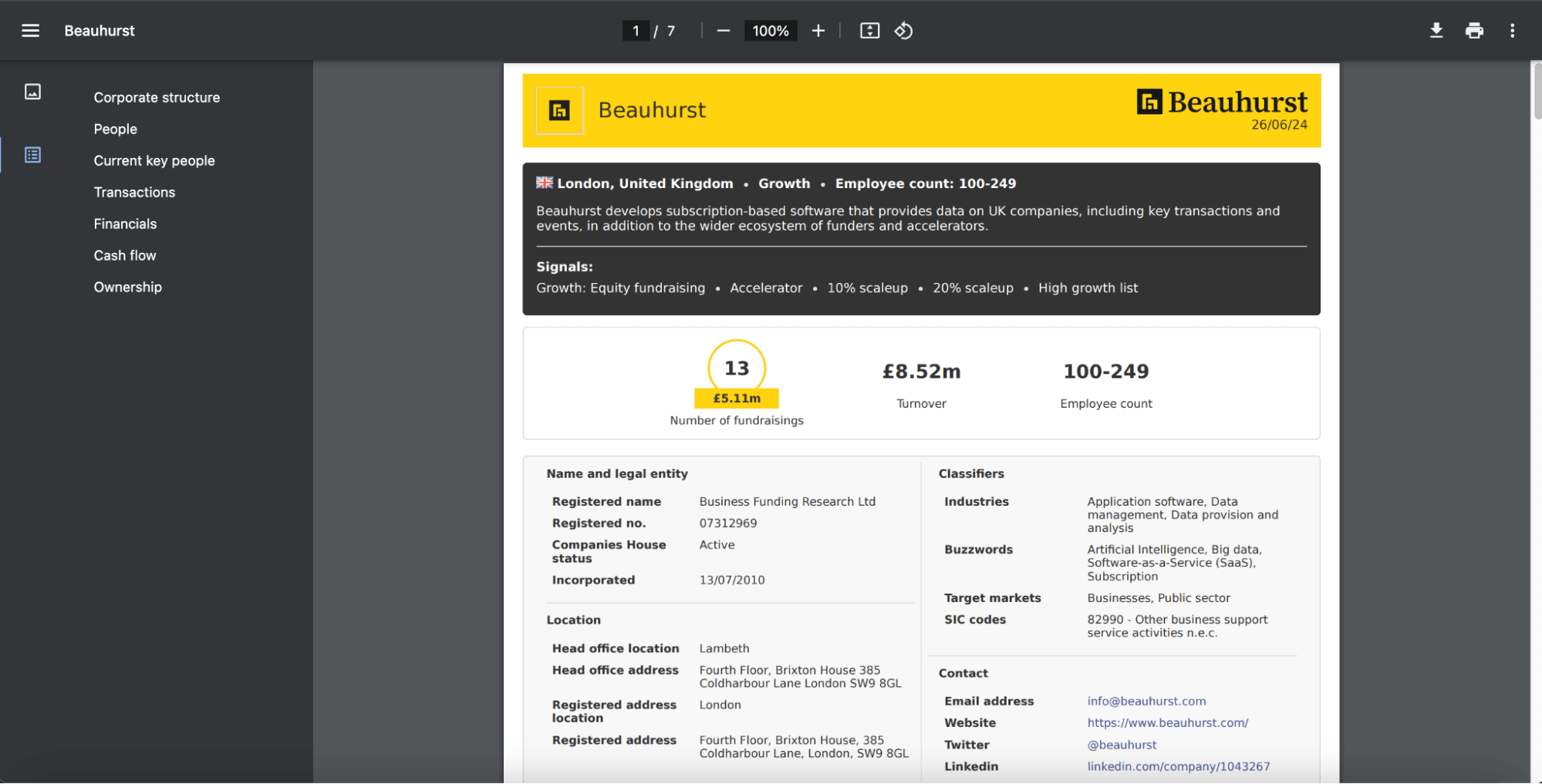Screen dimensions: 1542x784
Task: Go to Current key people section
Action: [154, 160]
